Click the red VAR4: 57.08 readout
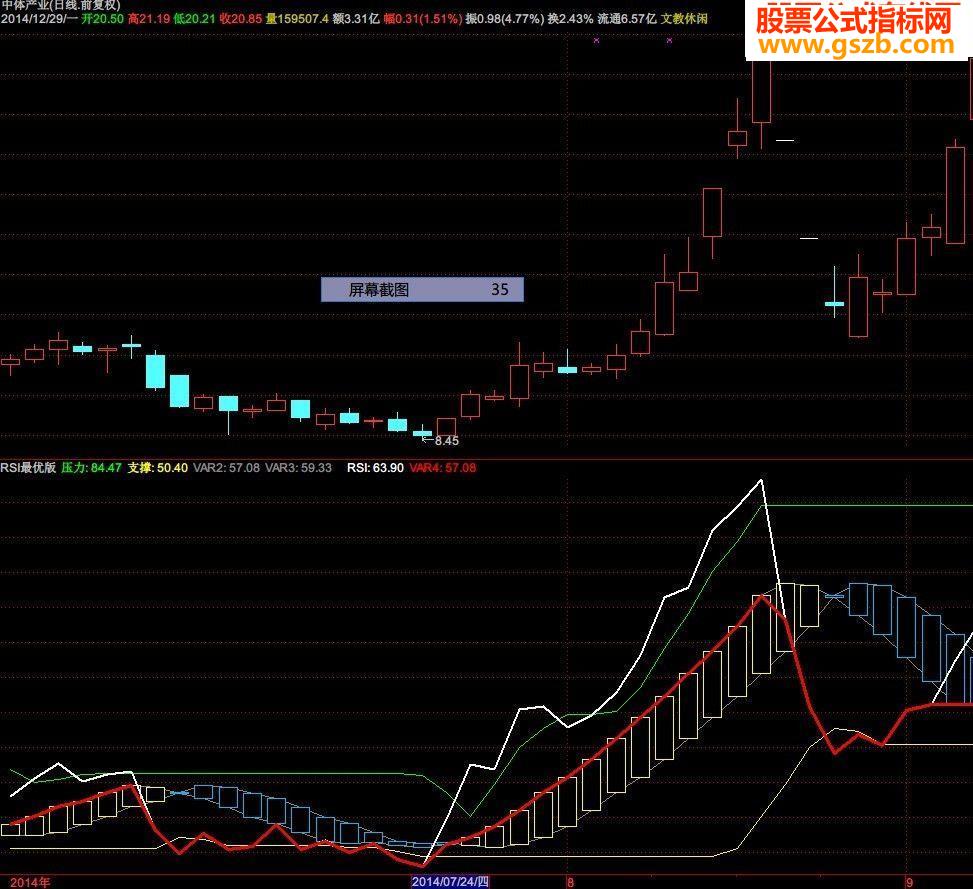This screenshot has width=973, height=889. (443, 467)
